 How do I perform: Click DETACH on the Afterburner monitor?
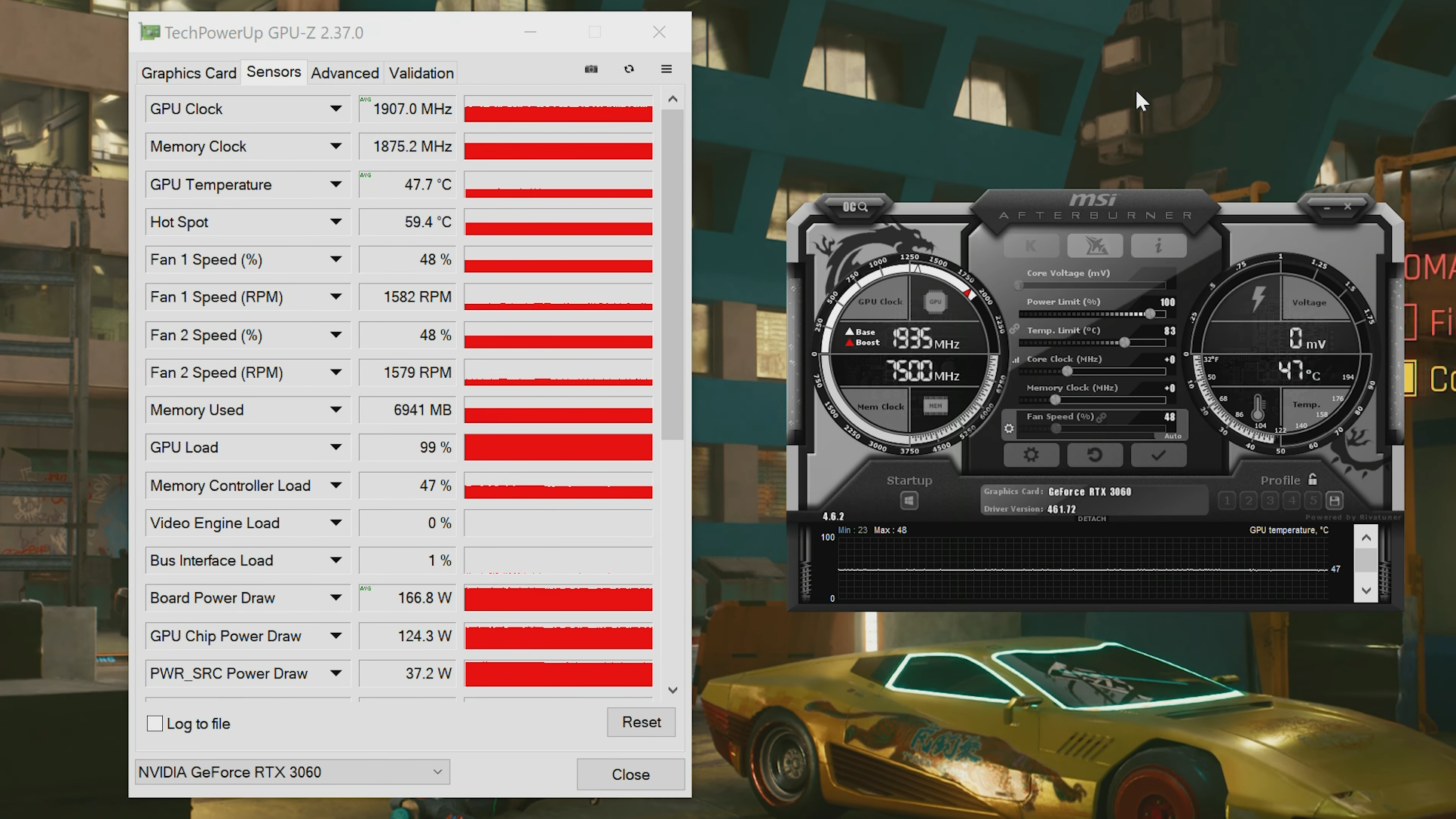coord(1092,519)
